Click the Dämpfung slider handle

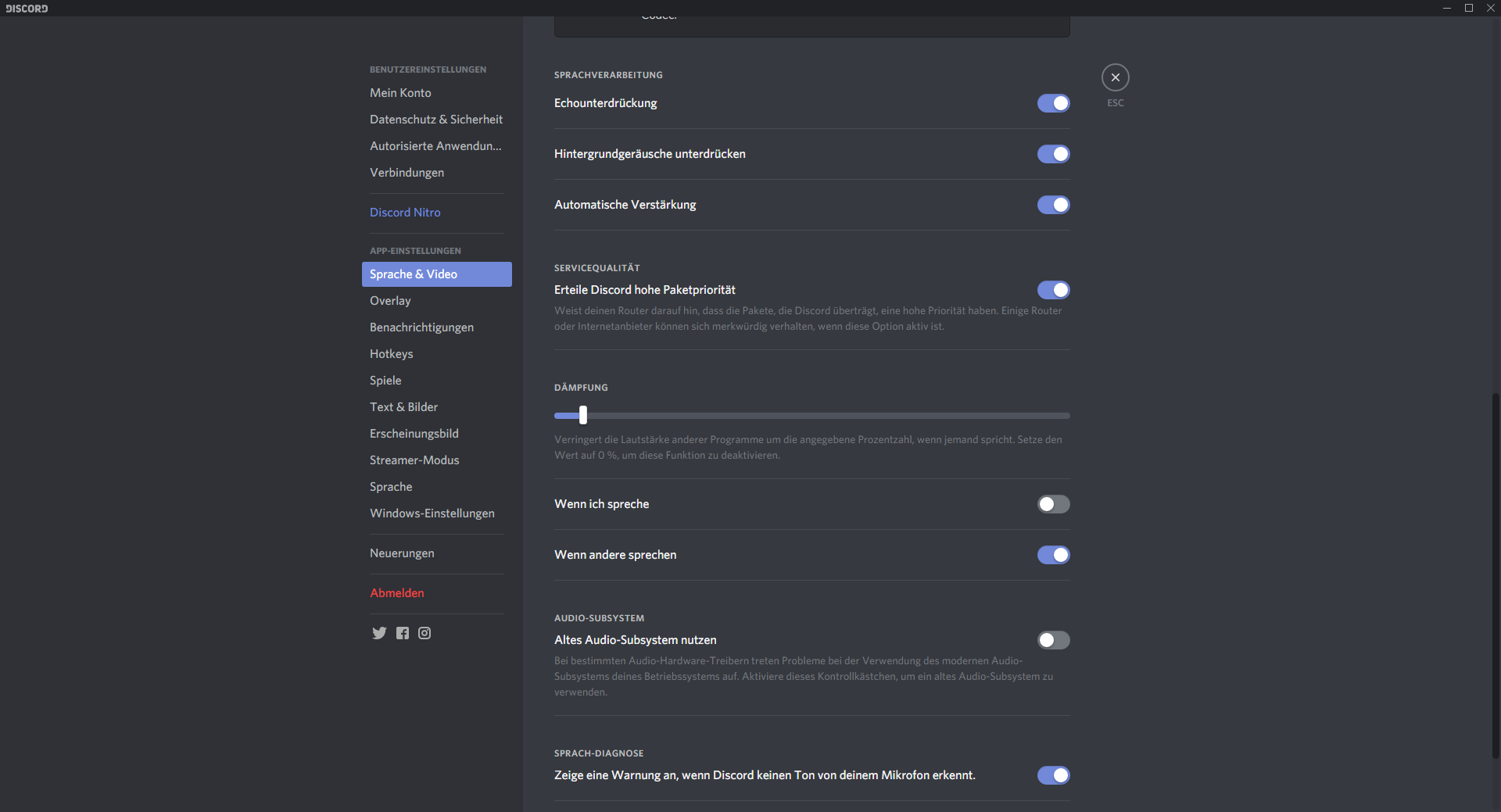pyautogui.click(x=583, y=415)
